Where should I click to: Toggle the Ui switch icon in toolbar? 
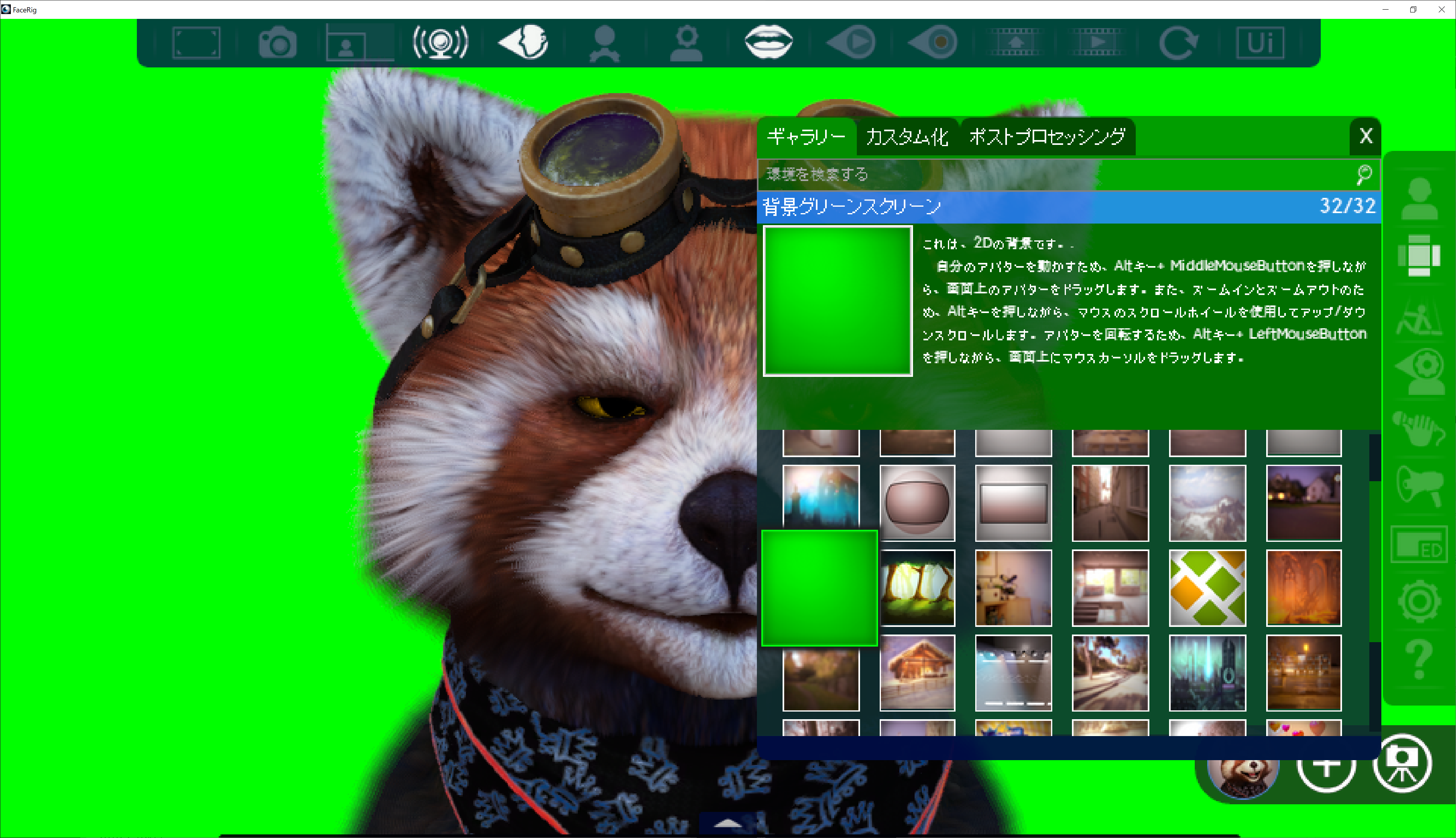point(1260,43)
